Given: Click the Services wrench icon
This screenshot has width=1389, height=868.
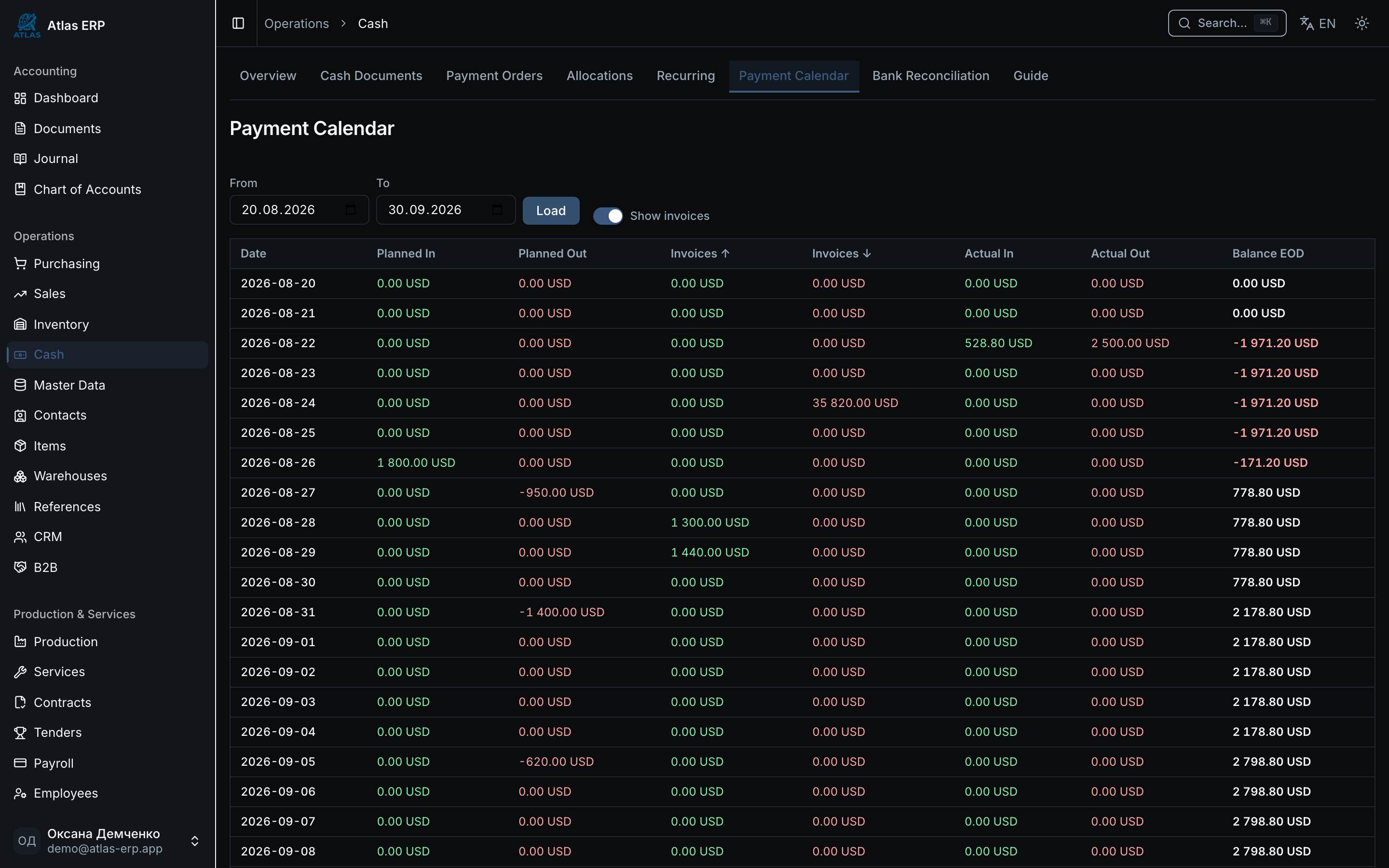Looking at the screenshot, I should 20,672.
